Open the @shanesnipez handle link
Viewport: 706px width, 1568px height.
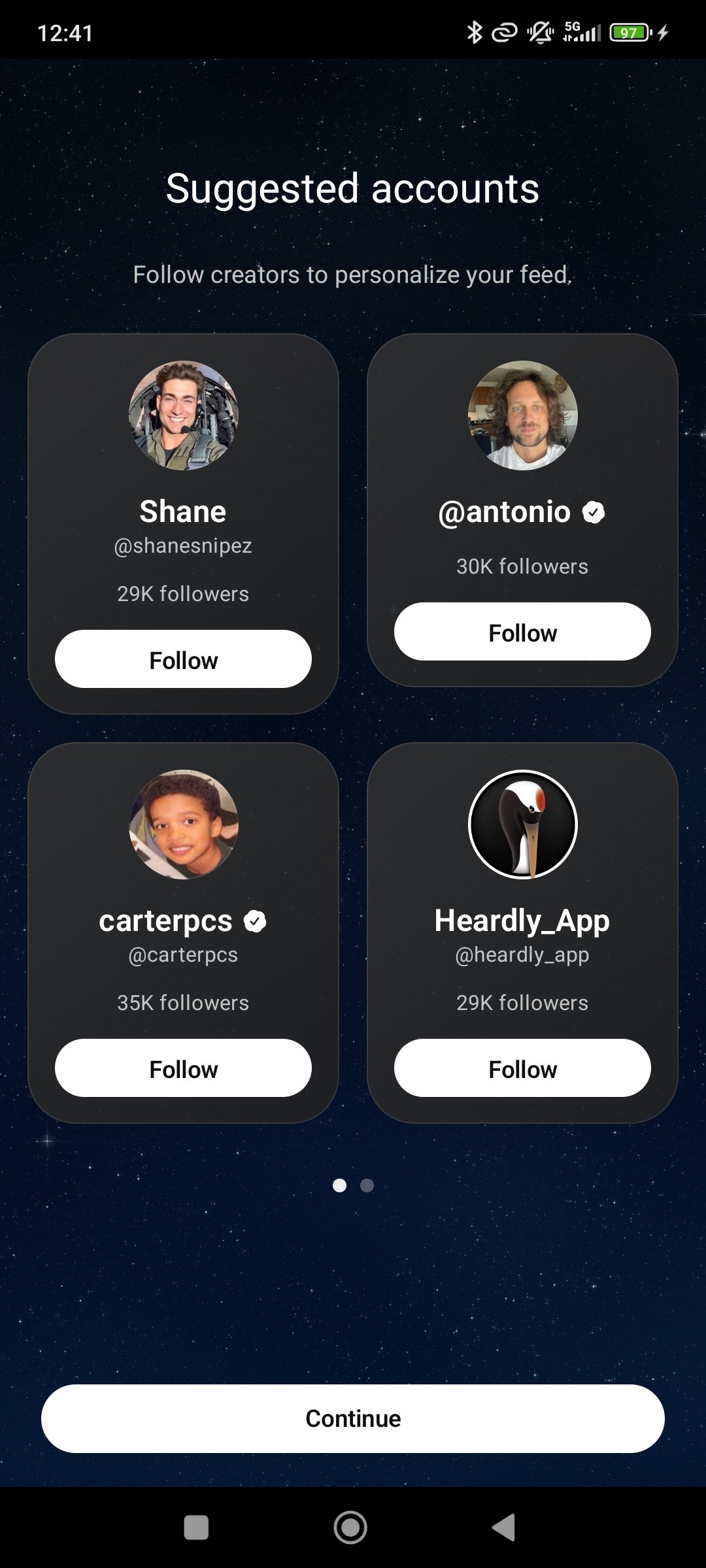[183, 546]
